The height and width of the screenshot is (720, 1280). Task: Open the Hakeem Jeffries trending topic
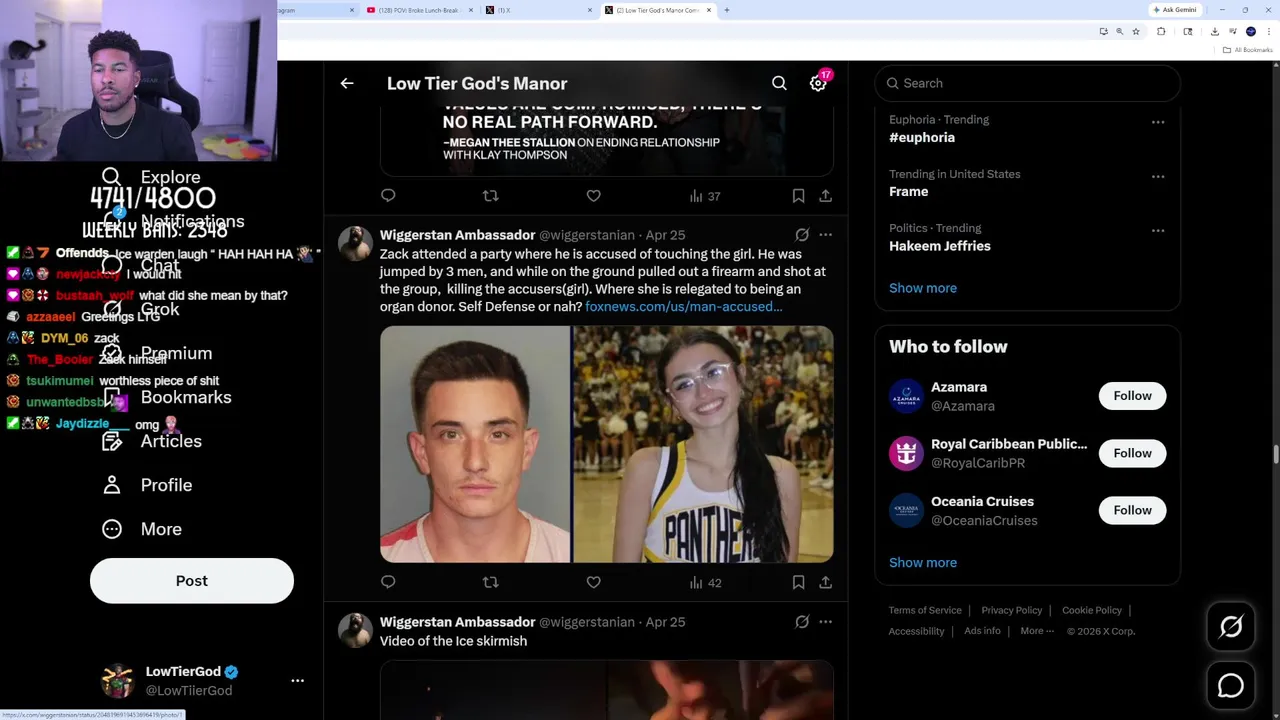click(x=940, y=246)
